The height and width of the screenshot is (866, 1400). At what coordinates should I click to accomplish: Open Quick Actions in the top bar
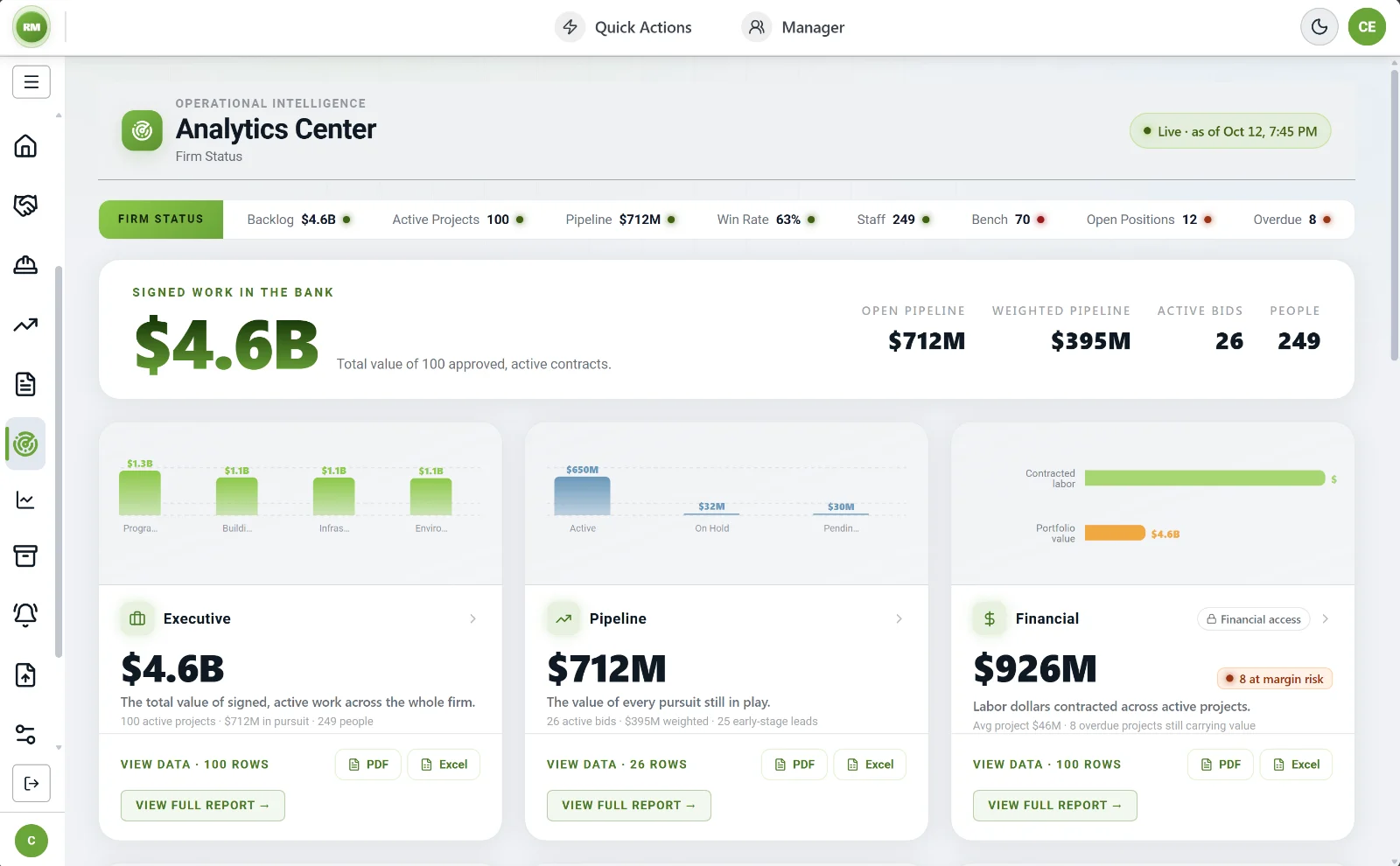624,27
